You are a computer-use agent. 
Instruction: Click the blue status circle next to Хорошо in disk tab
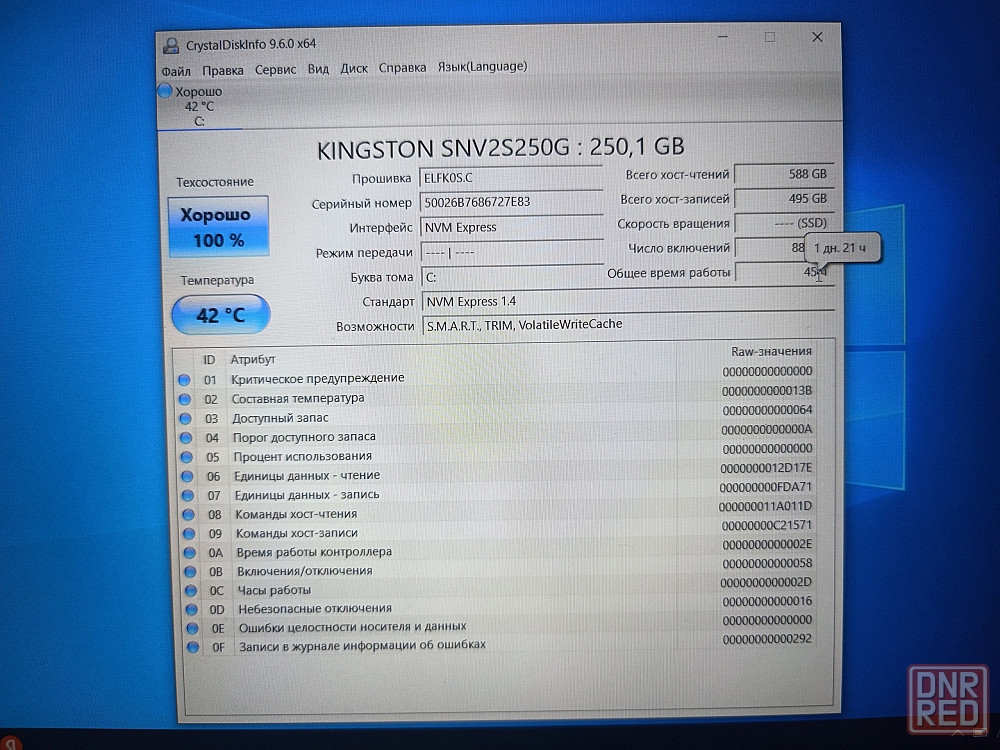165,91
